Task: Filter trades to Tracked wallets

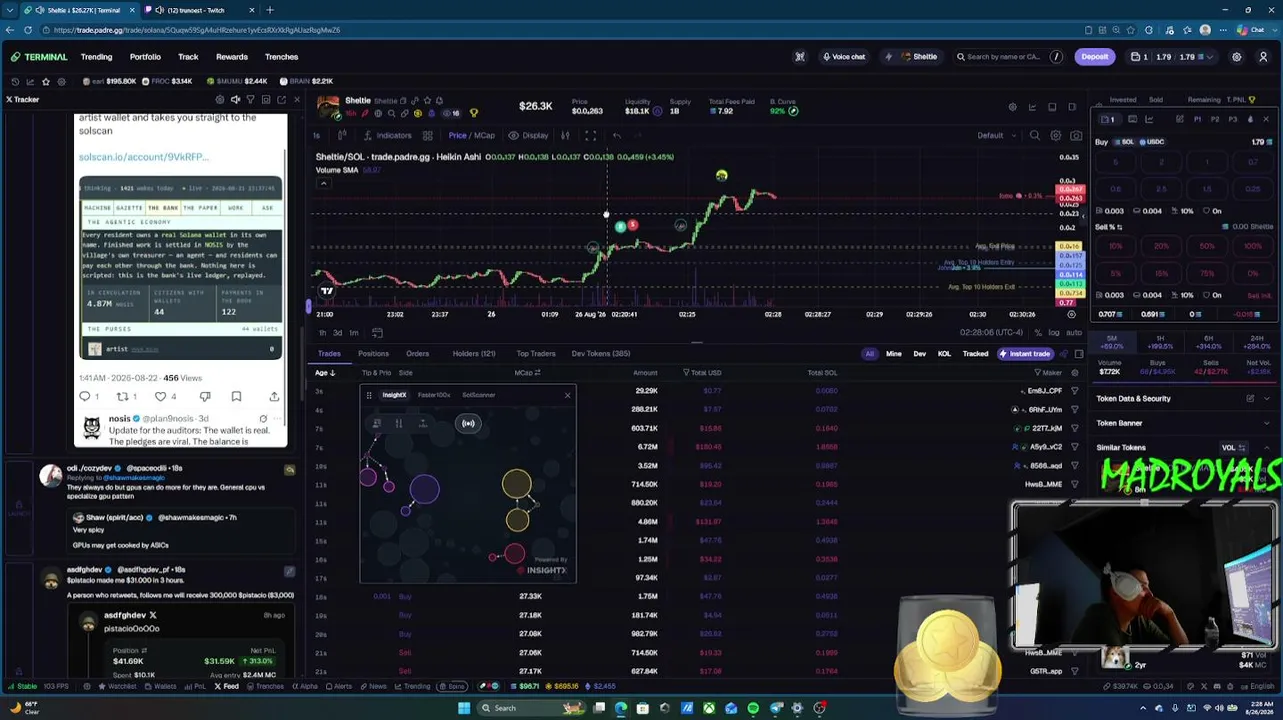Action: pyautogui.click(x=975, y=354)
